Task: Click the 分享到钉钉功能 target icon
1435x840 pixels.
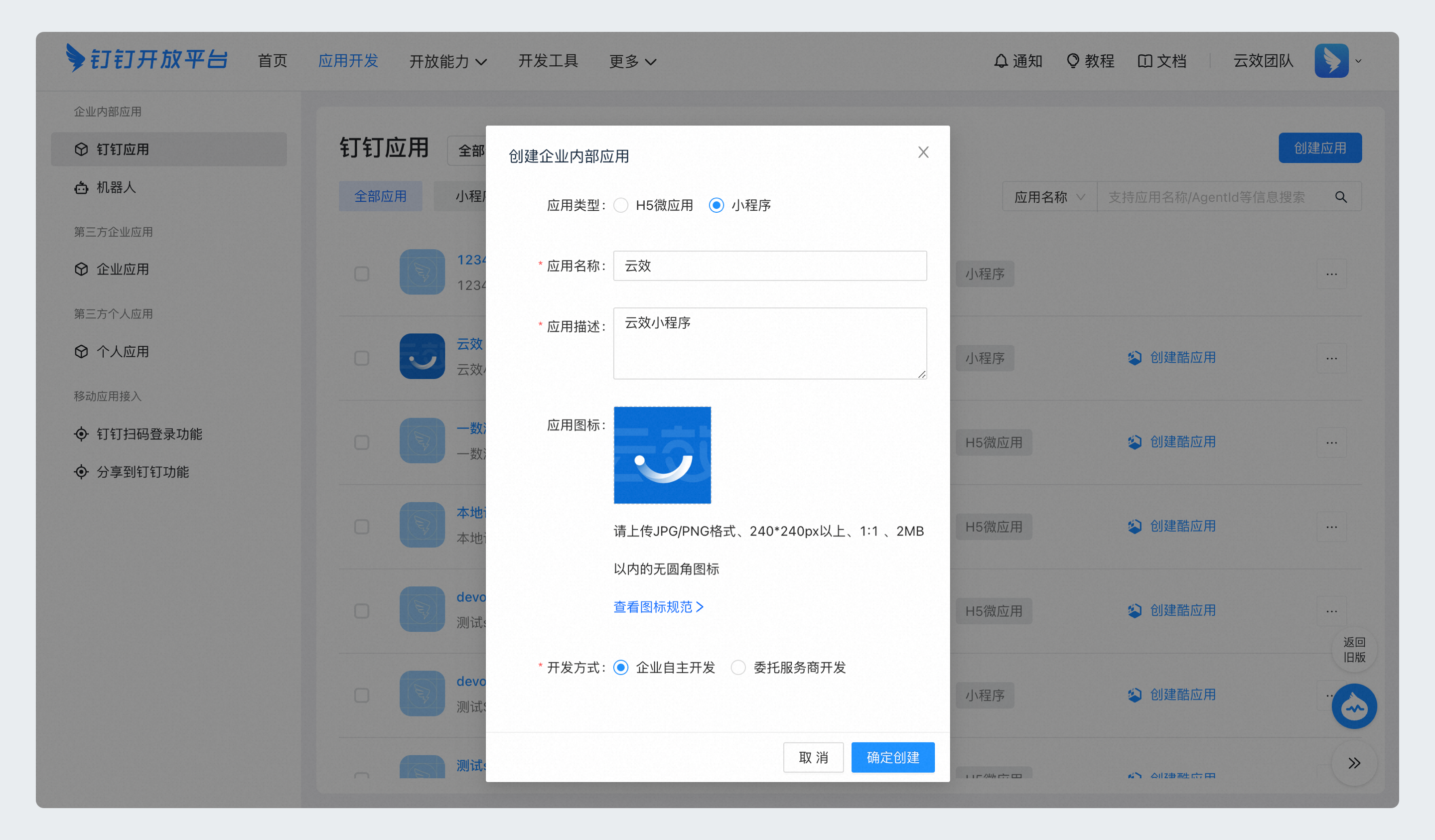Action: tap(81, 472)
